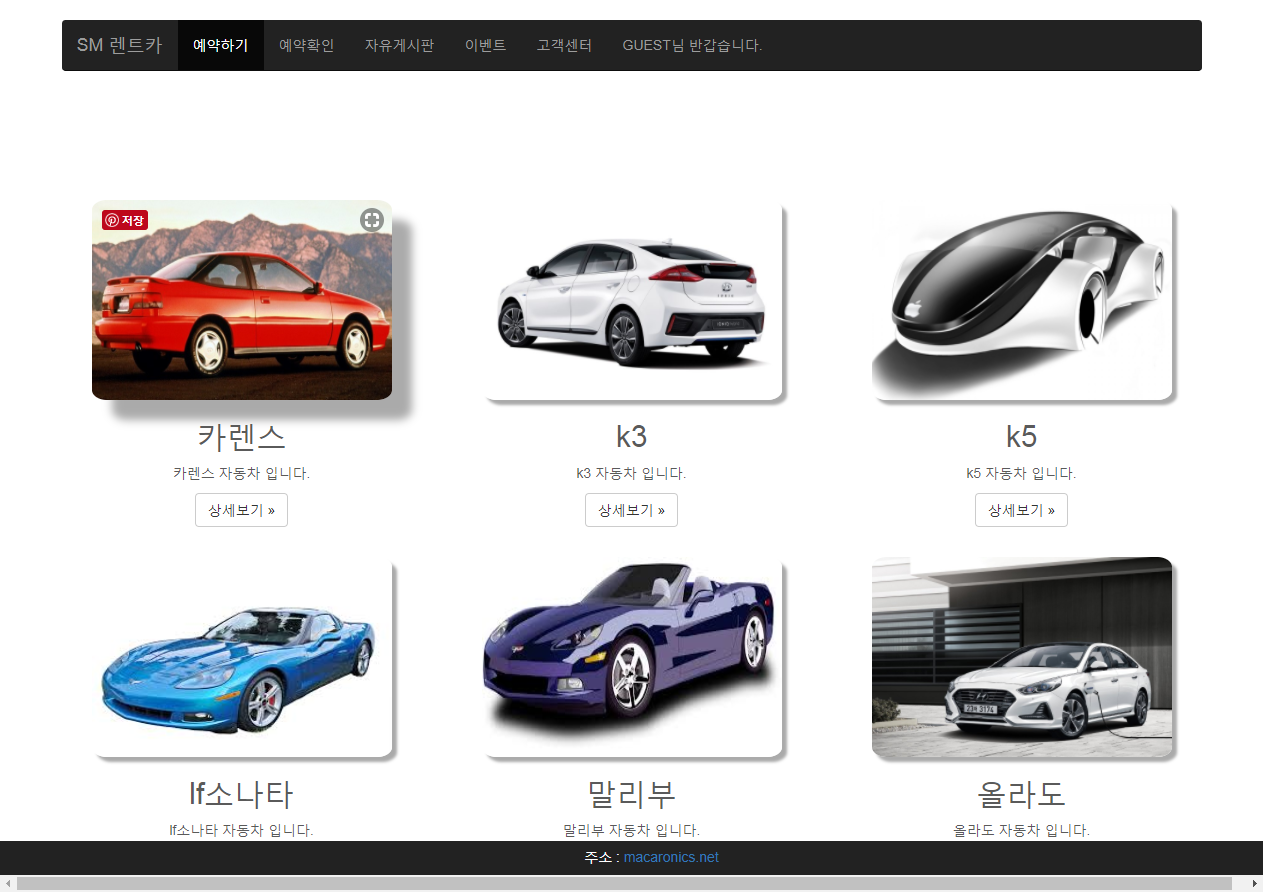
Task: Click the text 올라도 자동차 입니다.
Action: click(1021, 830)
